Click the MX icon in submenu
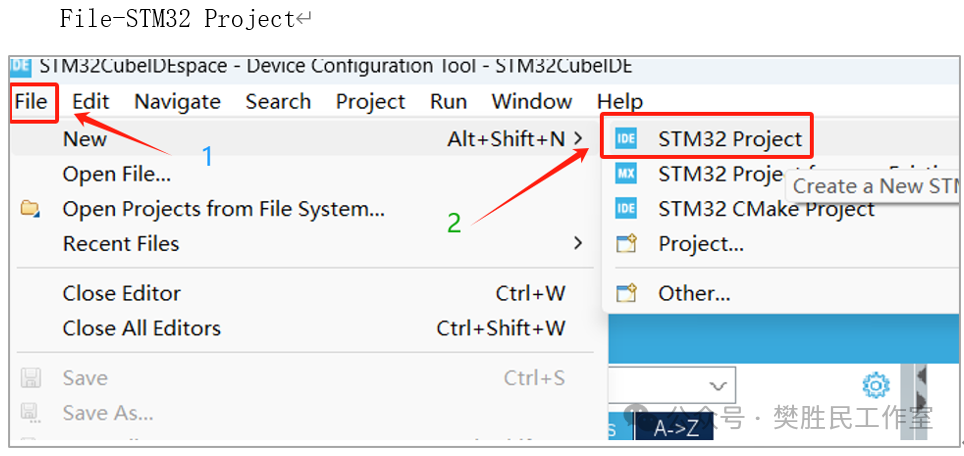 pos(626,175)
